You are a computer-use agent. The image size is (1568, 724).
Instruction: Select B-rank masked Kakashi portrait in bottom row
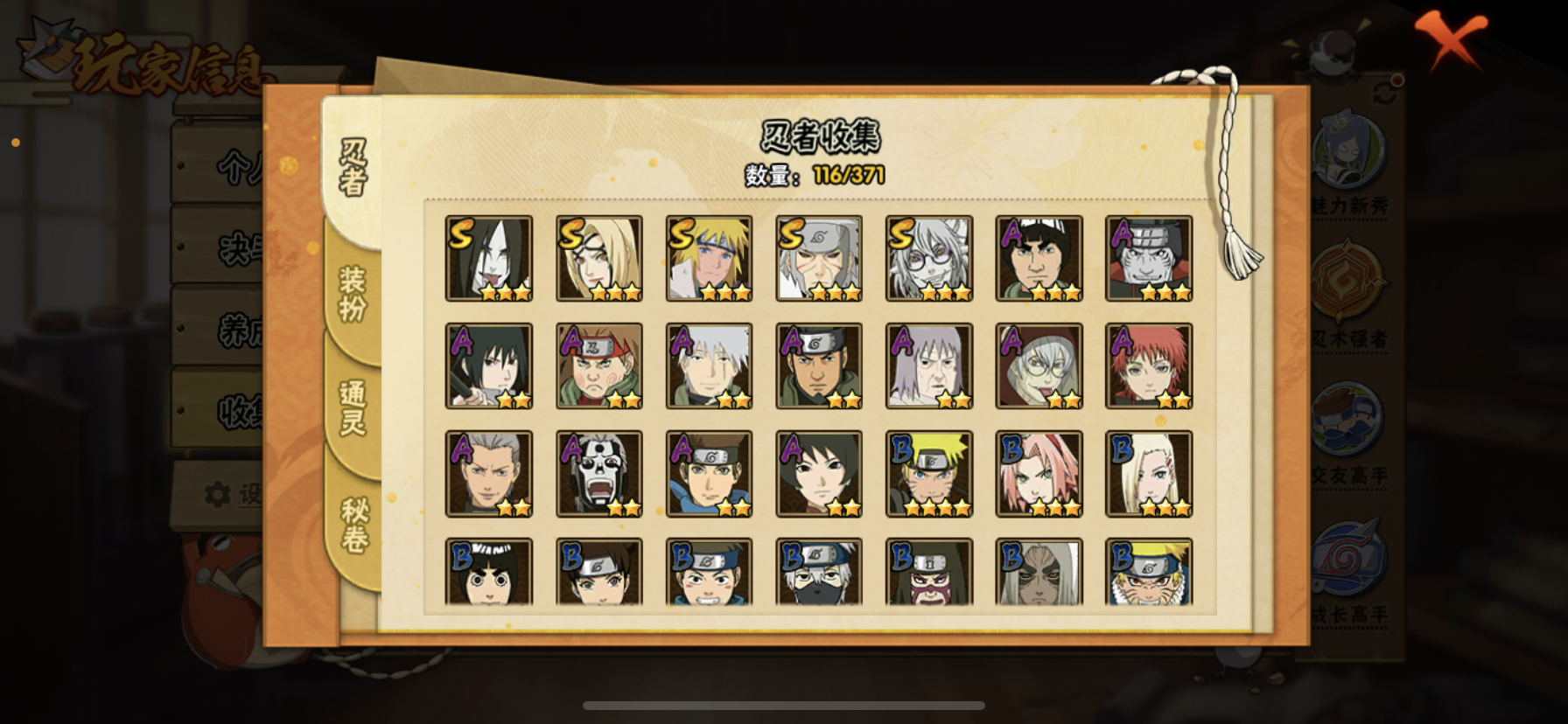coord(819,572)
